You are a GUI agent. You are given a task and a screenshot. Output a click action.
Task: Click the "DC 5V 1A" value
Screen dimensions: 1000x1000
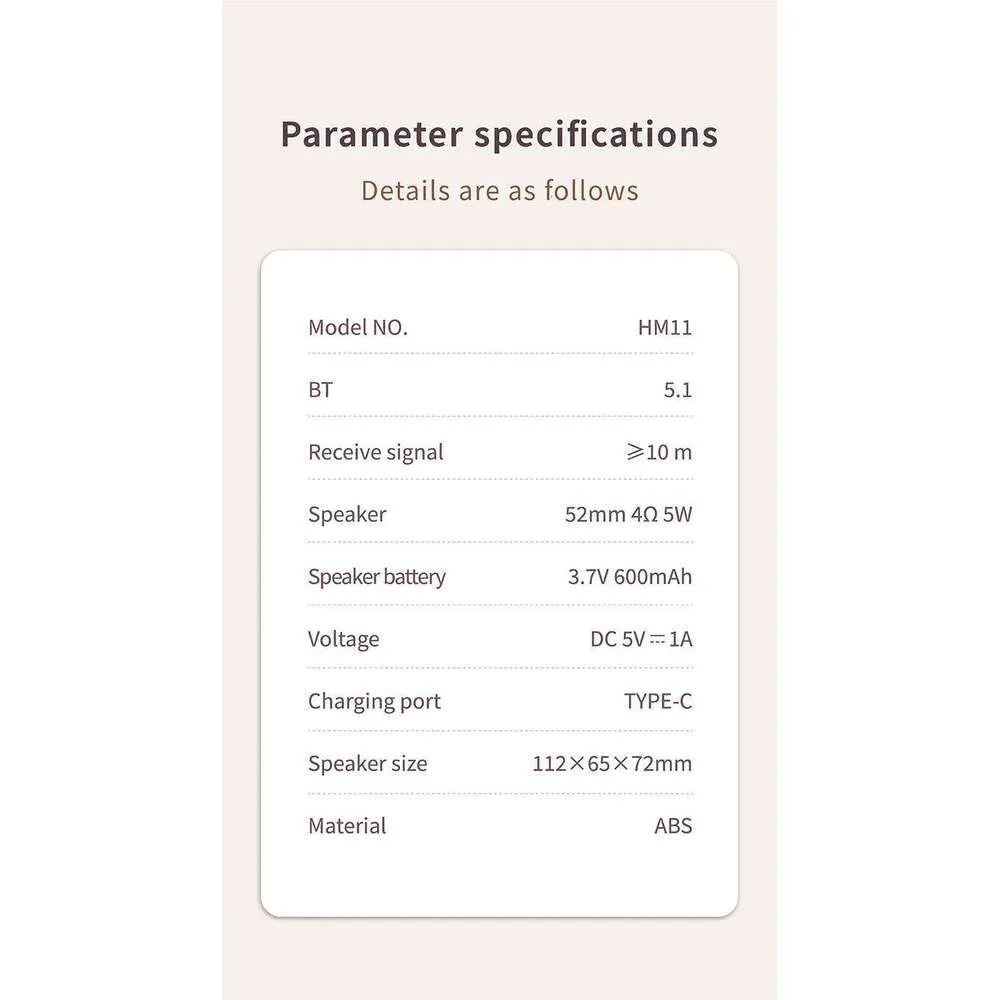pyautogui.click(x=641, y=639)
